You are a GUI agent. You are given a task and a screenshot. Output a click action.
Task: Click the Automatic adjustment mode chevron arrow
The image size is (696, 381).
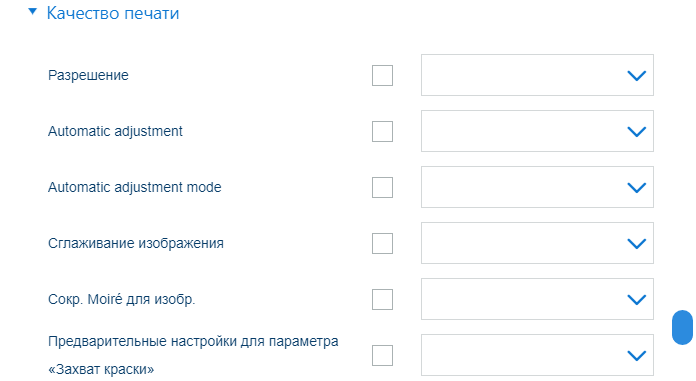coord(637,187)
